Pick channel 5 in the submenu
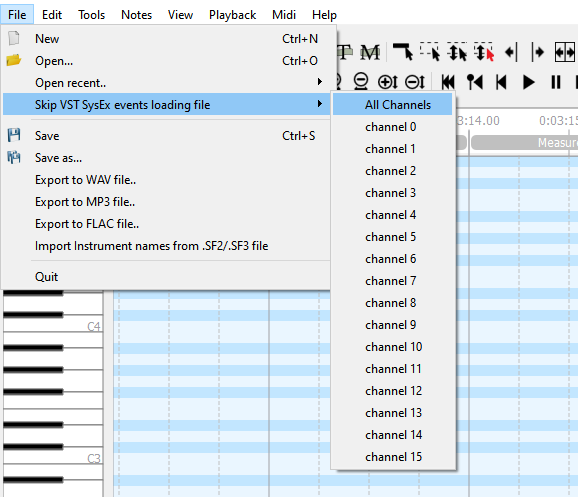This screenshot has width=578, height=497. (x=393, y=237)
